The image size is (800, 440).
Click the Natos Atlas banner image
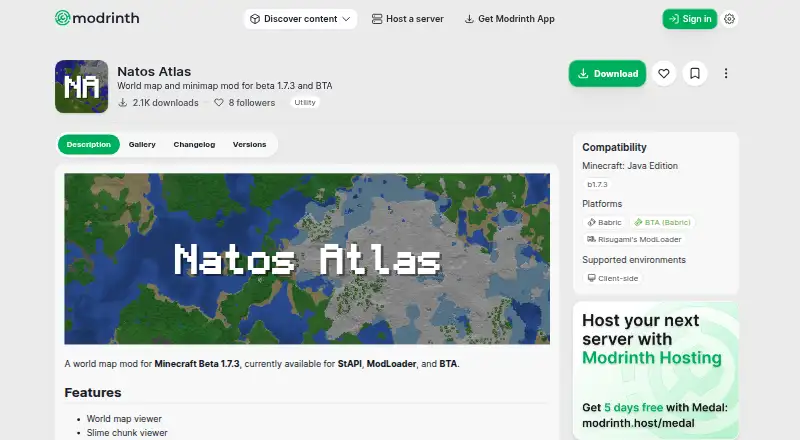tap(307, 259)
